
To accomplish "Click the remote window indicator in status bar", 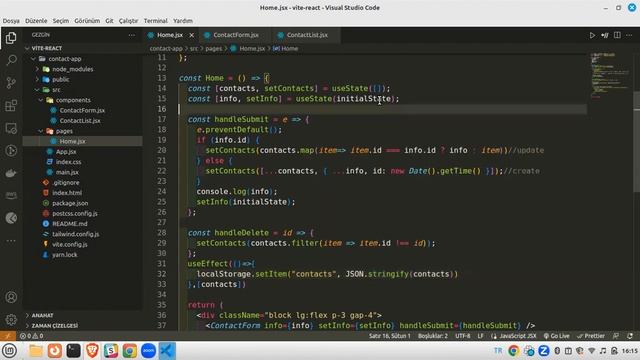I will point(8,336).
